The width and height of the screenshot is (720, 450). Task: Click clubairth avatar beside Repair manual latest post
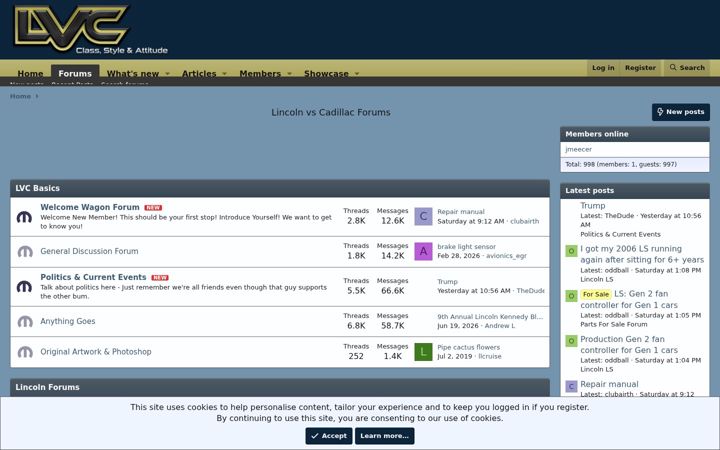[571, 386]
